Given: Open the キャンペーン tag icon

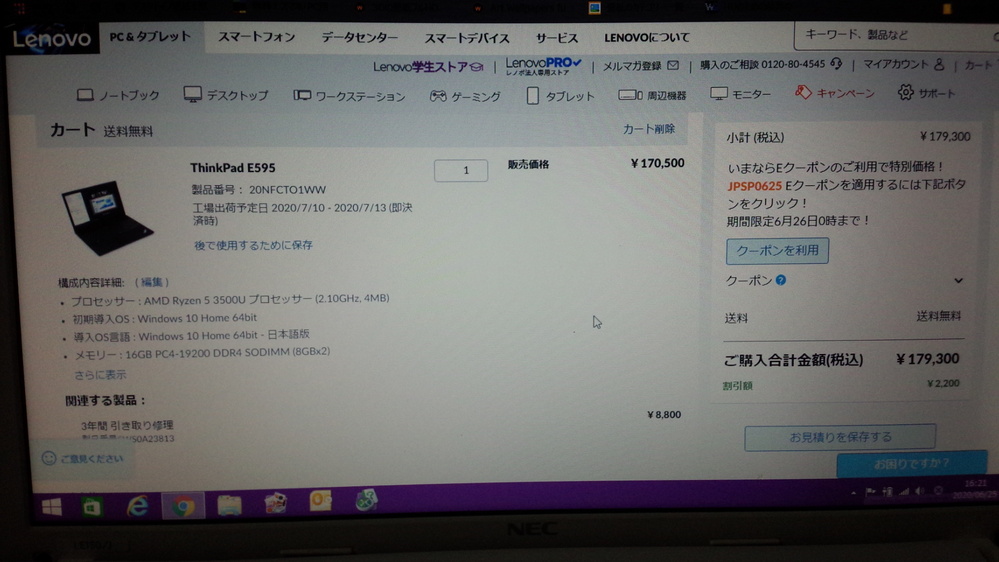Looking at the screenshot, I should tap(803, 92).
